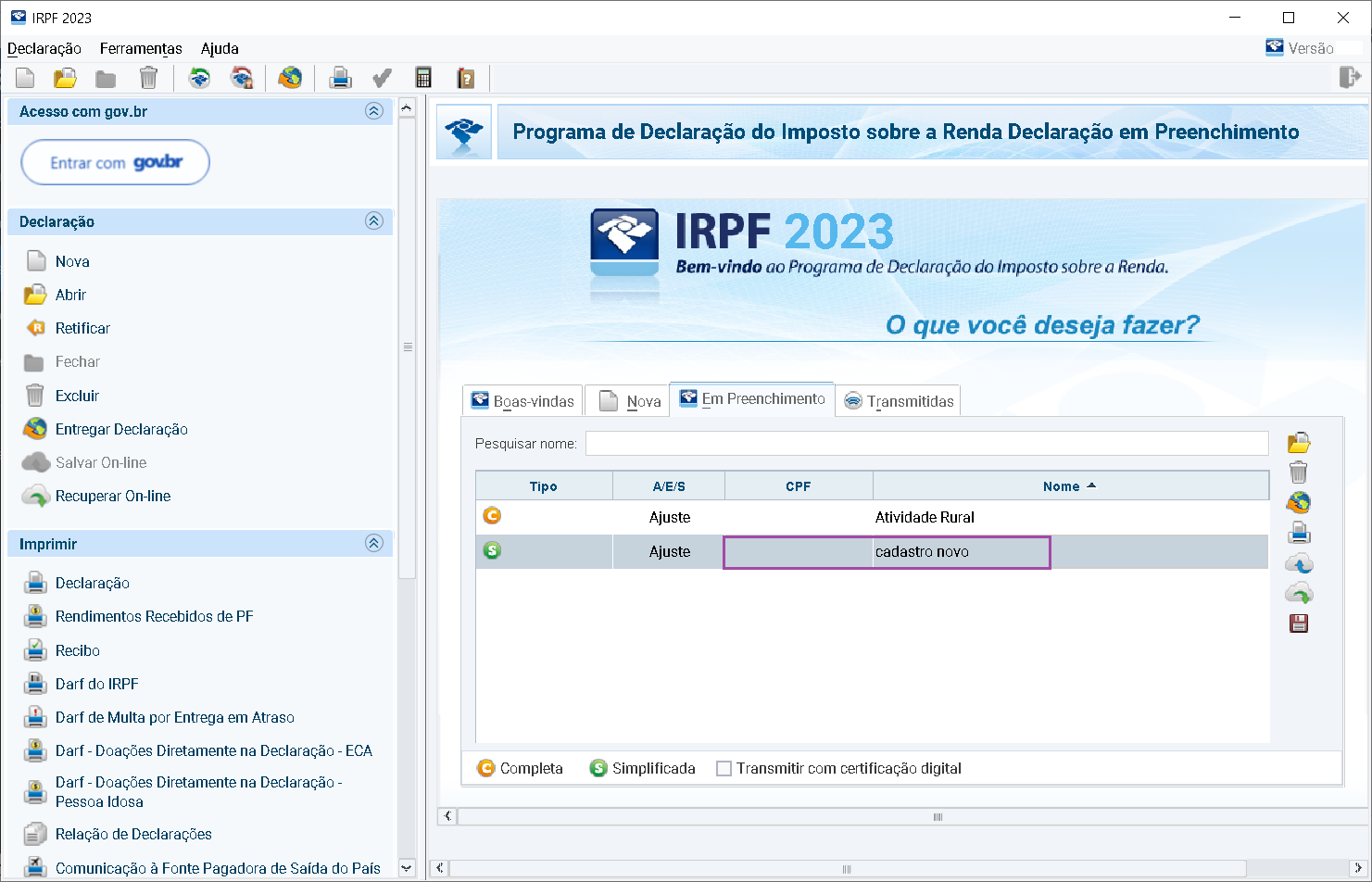Click the Tipo column header
The width and height of the screenshot is (1372, 882).
tap(544, 486)
